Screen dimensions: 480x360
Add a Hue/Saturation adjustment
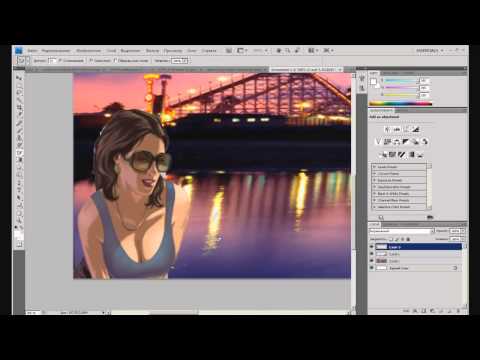pyautogui.click(x=387, y=142)
